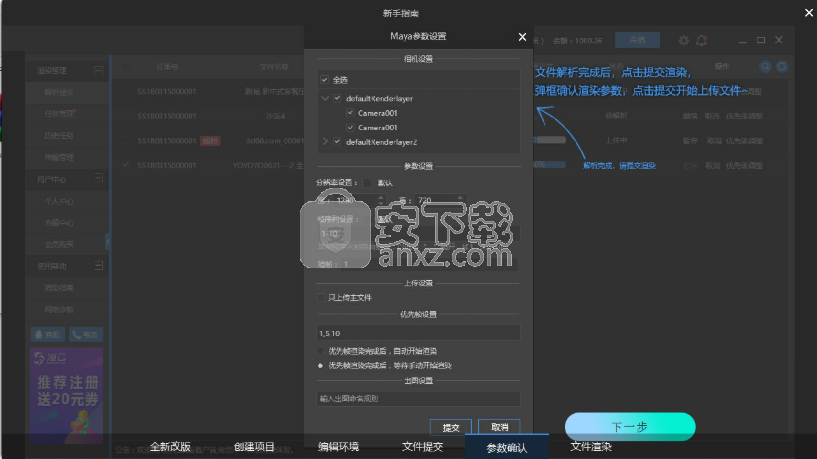This screenshot has width=817, height=459.
Task: Click the 电话 phone button in sidebar
Action: (86, 334)
